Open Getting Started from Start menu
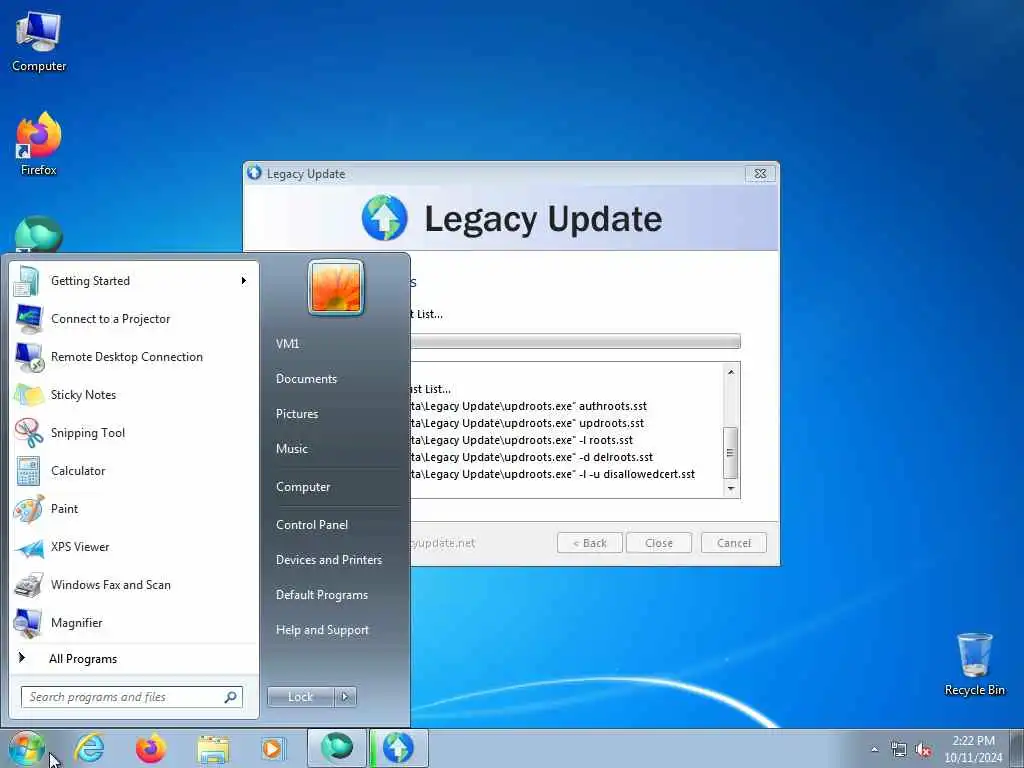This screenshot has width=1024, height=768. coord(134,281)
